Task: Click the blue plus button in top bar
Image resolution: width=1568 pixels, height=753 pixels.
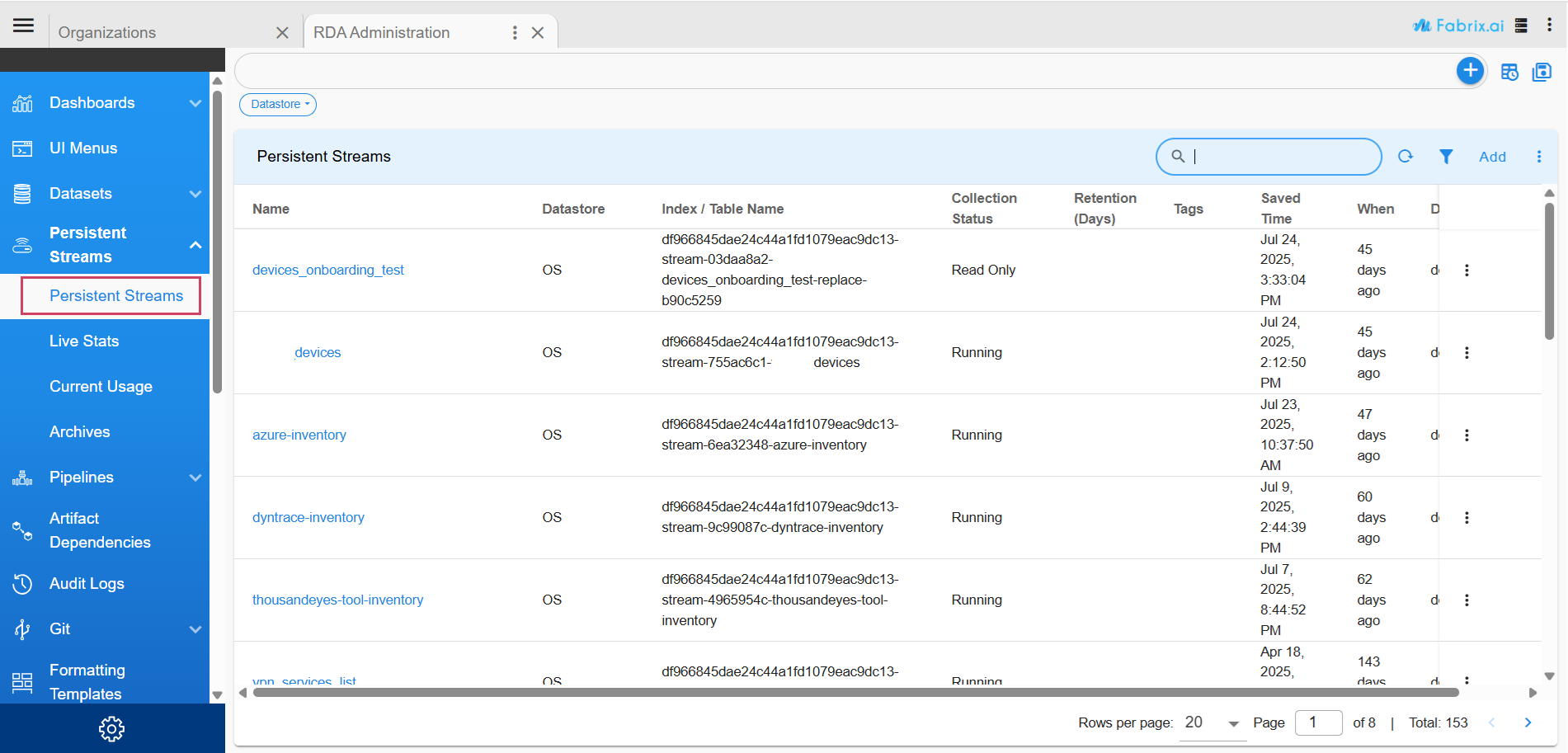Action: click(1470, 71)
